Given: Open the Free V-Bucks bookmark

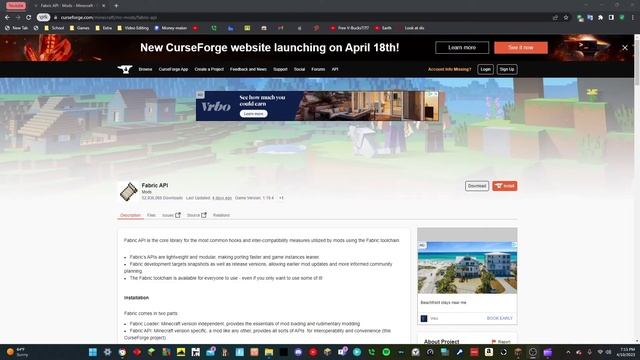Looking at the screenshot, I should (x=350, y=28).
